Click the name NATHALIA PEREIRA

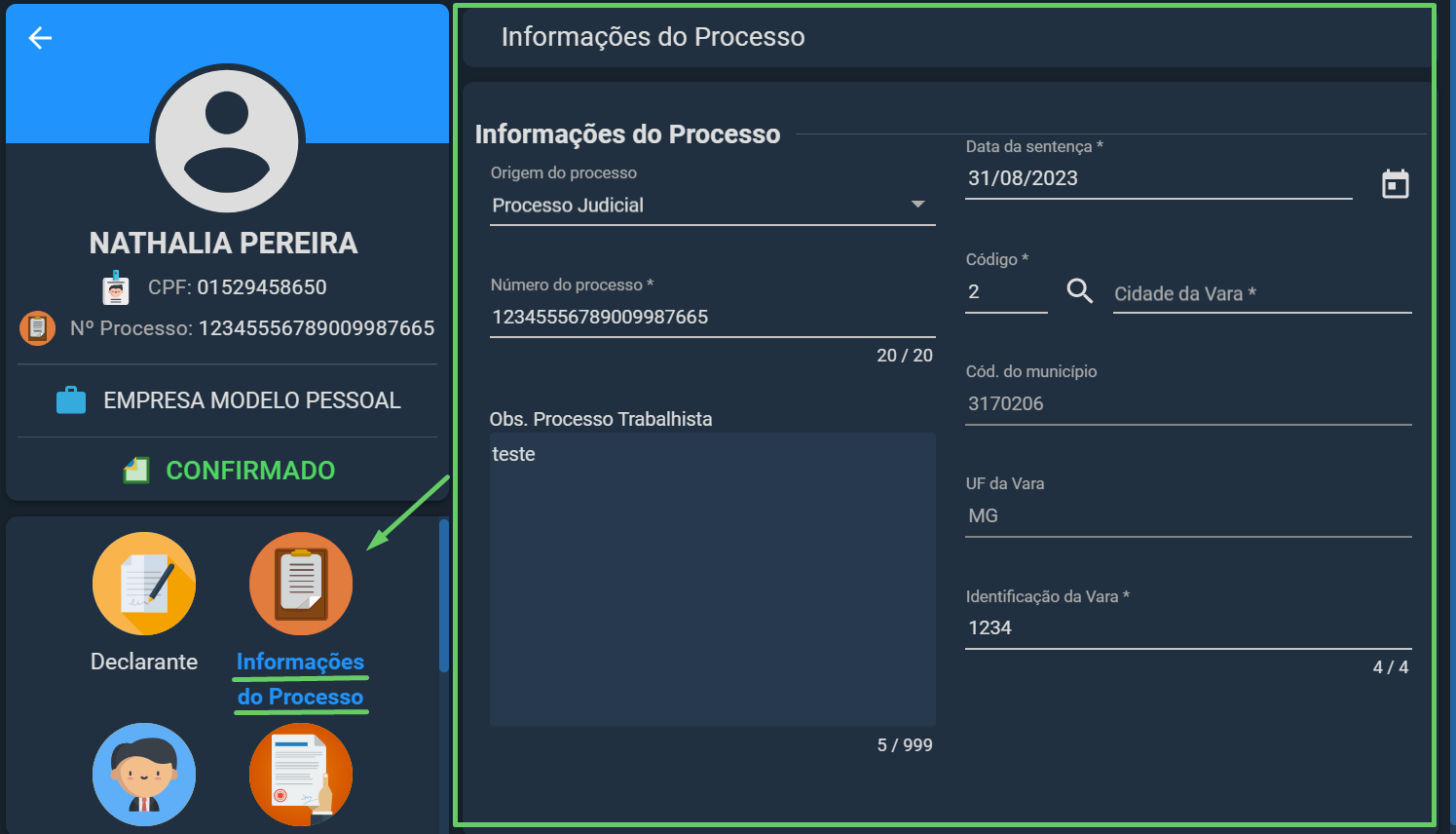[x=224, y=244]
